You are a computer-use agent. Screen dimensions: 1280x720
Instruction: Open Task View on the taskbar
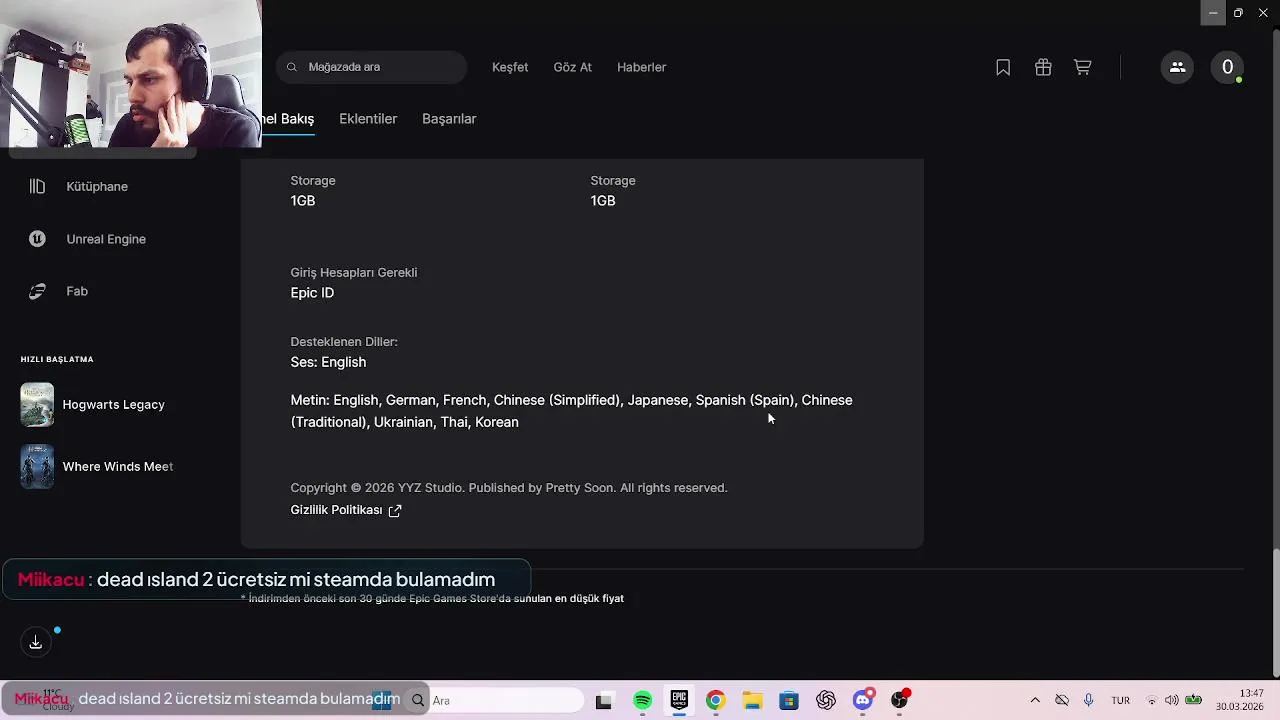[x=603, y=701]
